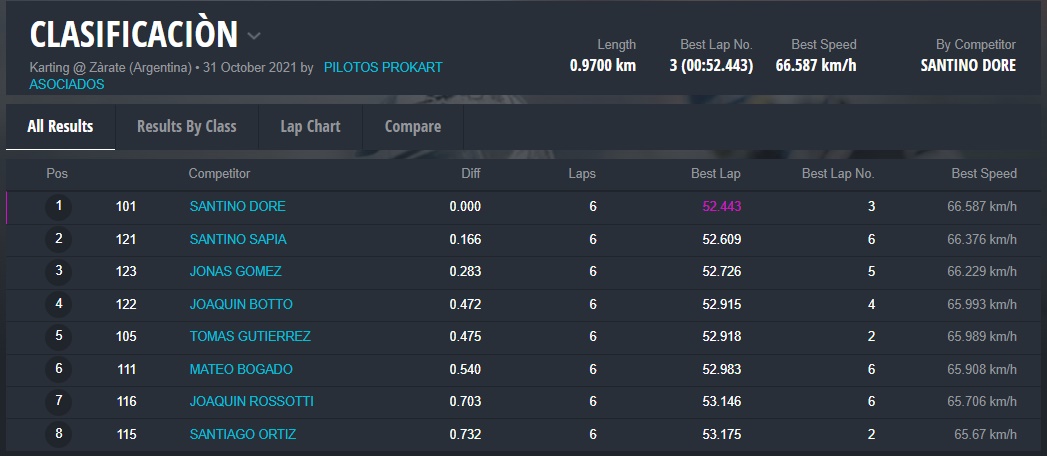Click the position 4 circle badge

pos(59,304)
